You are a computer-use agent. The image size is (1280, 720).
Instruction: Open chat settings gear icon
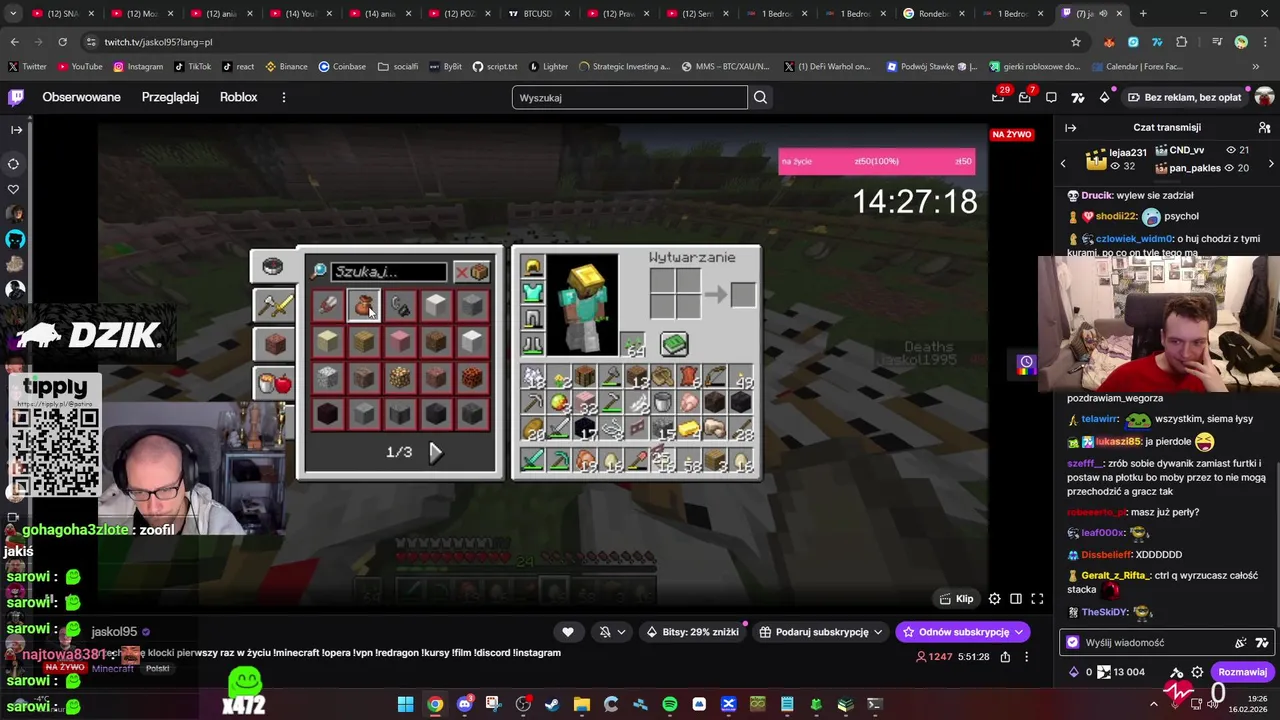point(1197,672)
